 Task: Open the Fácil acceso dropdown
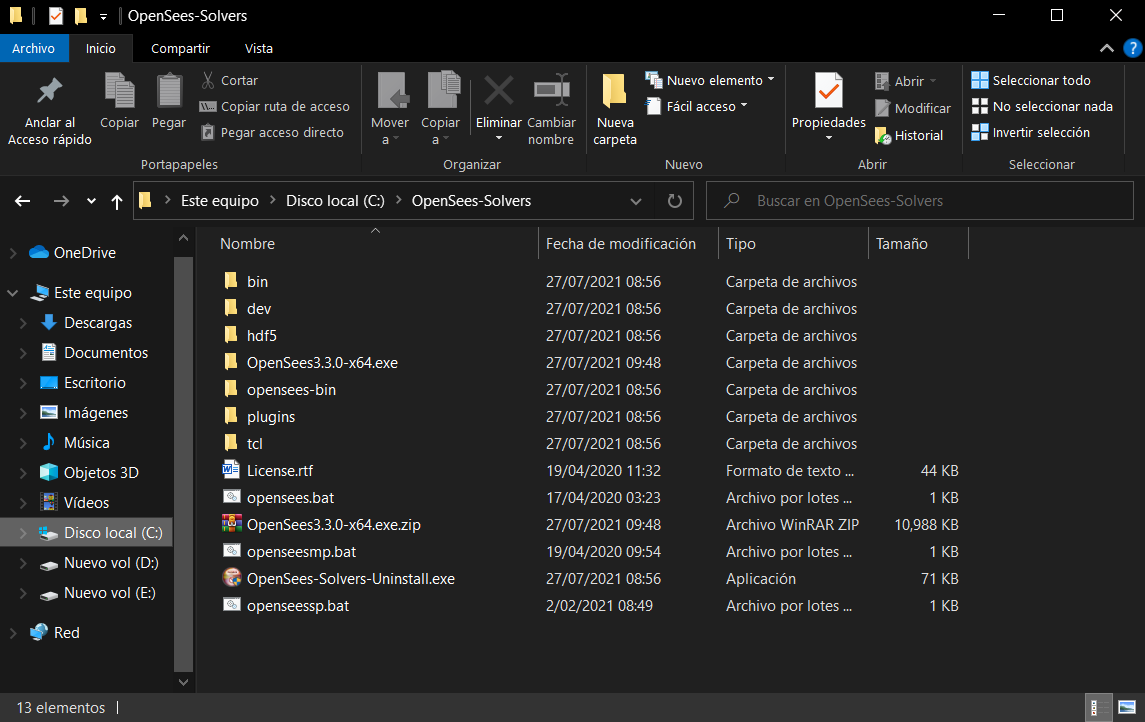pyautogui.click(x=697, y=107)
